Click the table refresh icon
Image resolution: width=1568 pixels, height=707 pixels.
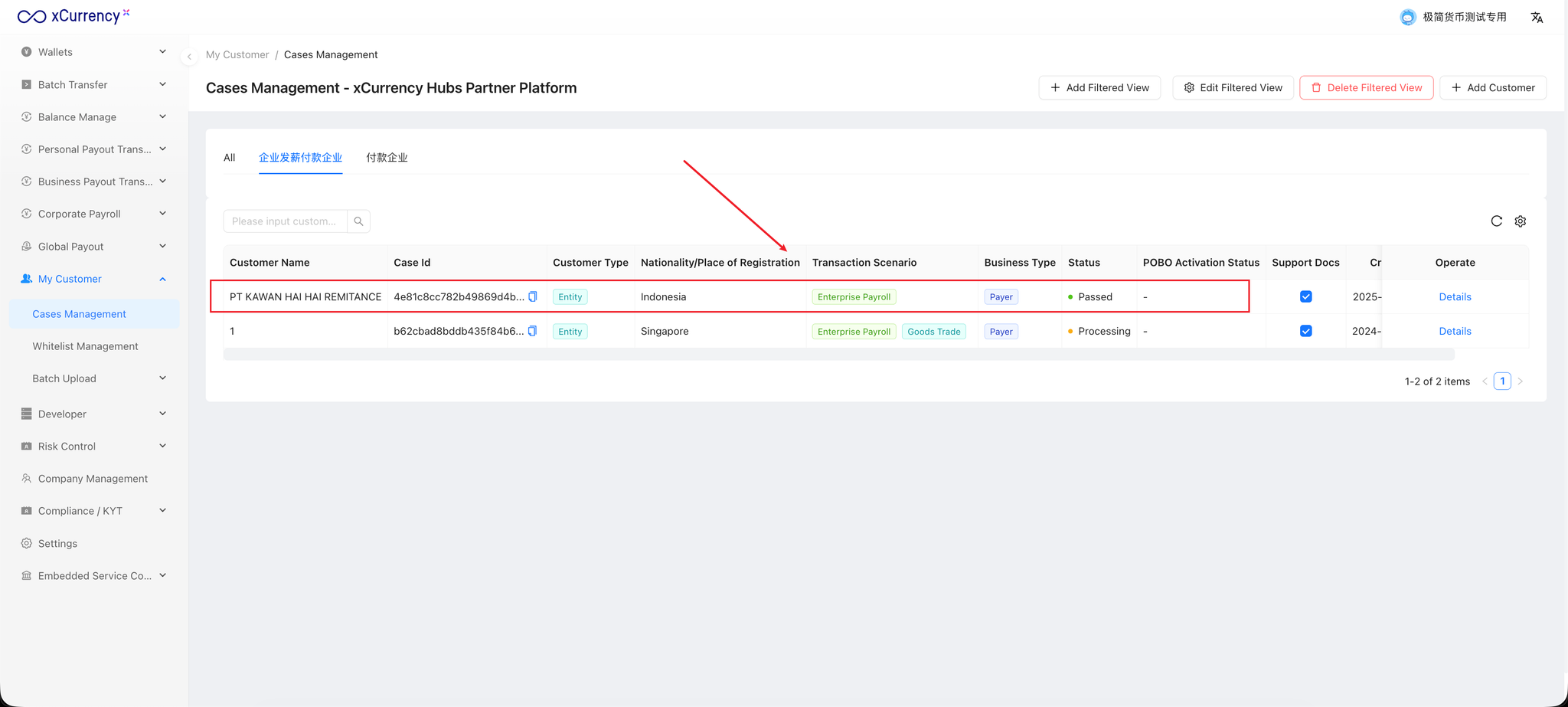[1496, 221]
